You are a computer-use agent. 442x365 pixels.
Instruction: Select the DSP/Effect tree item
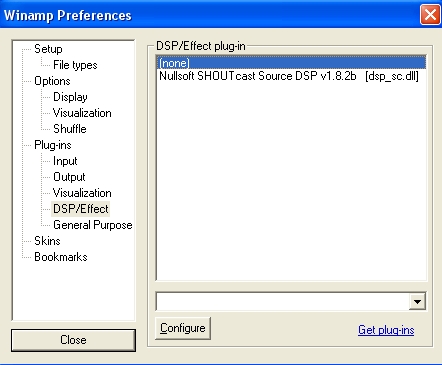[x=81, y=209]
